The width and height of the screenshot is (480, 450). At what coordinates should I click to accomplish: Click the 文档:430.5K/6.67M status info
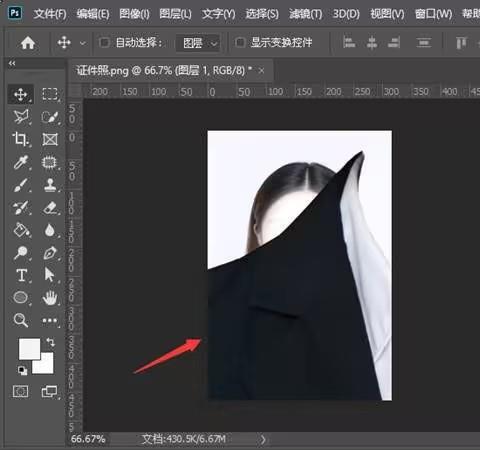click(184, 439)
